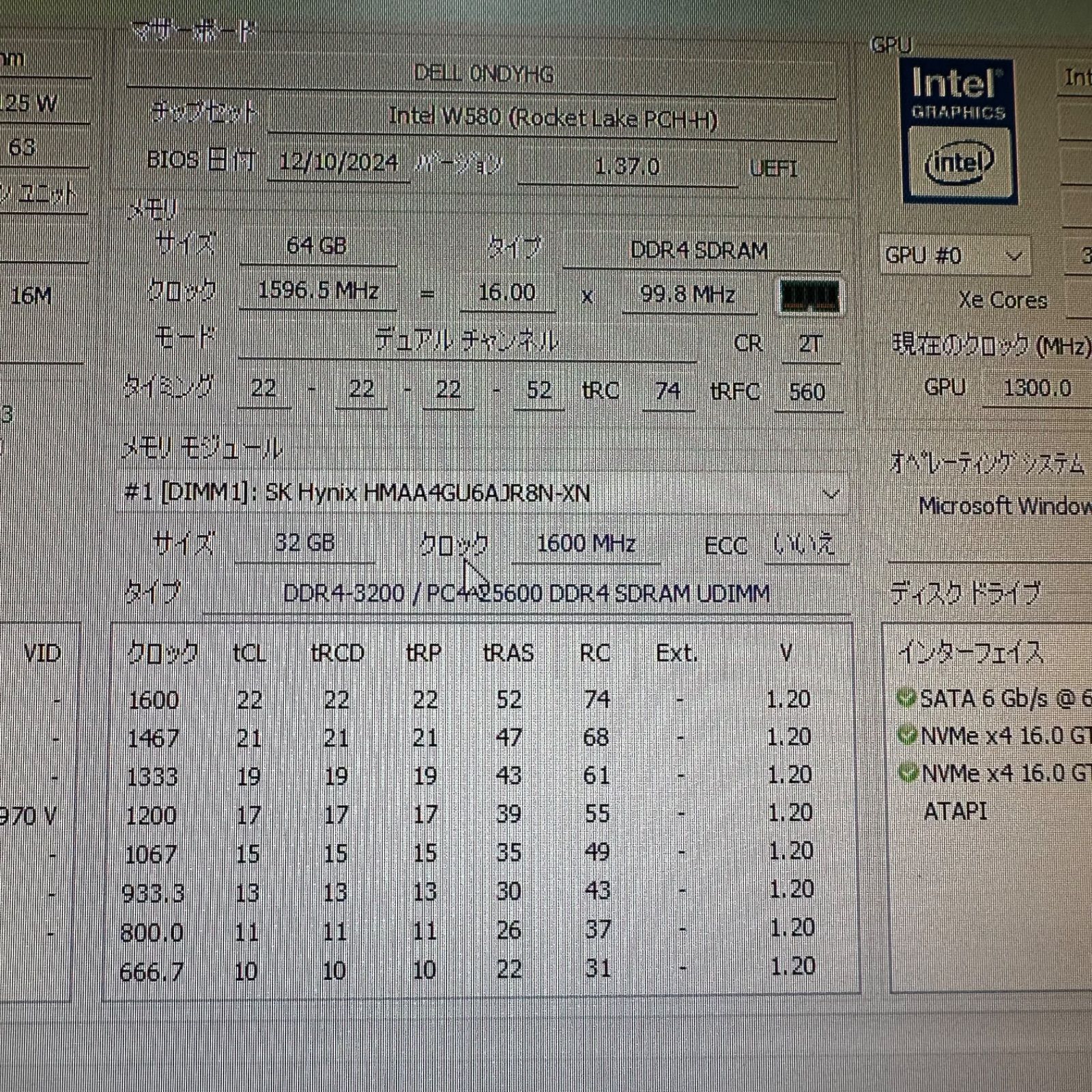This screenshot has width=1092, height=1092.
Task: Click the RC column header
Action: (594, 653)
